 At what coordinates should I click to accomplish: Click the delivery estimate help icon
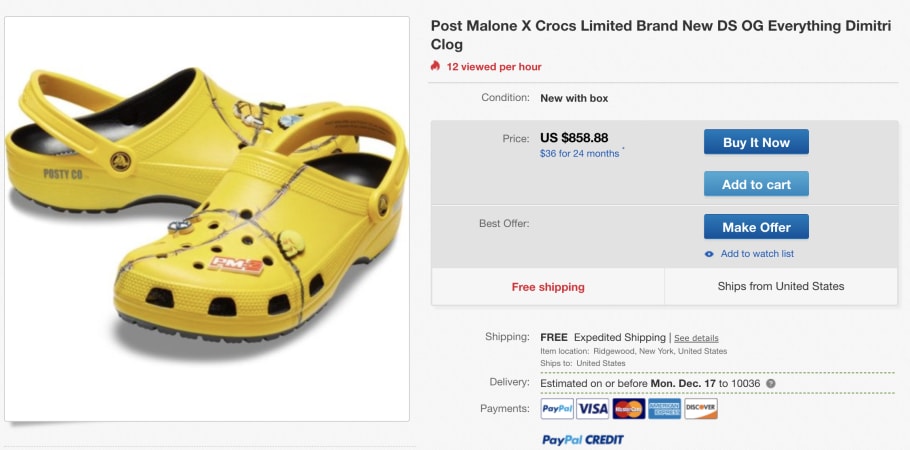[x=771, y=383]
